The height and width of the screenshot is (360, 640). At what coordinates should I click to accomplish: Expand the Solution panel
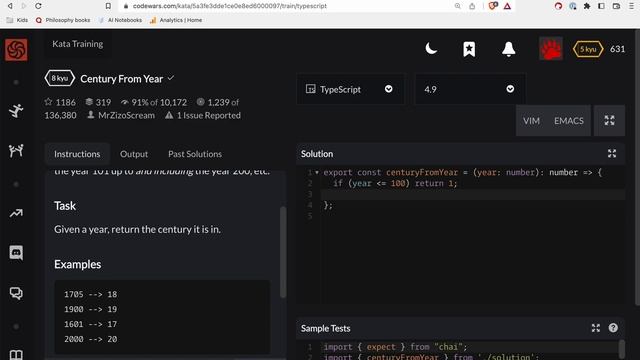tap(612, 153)
